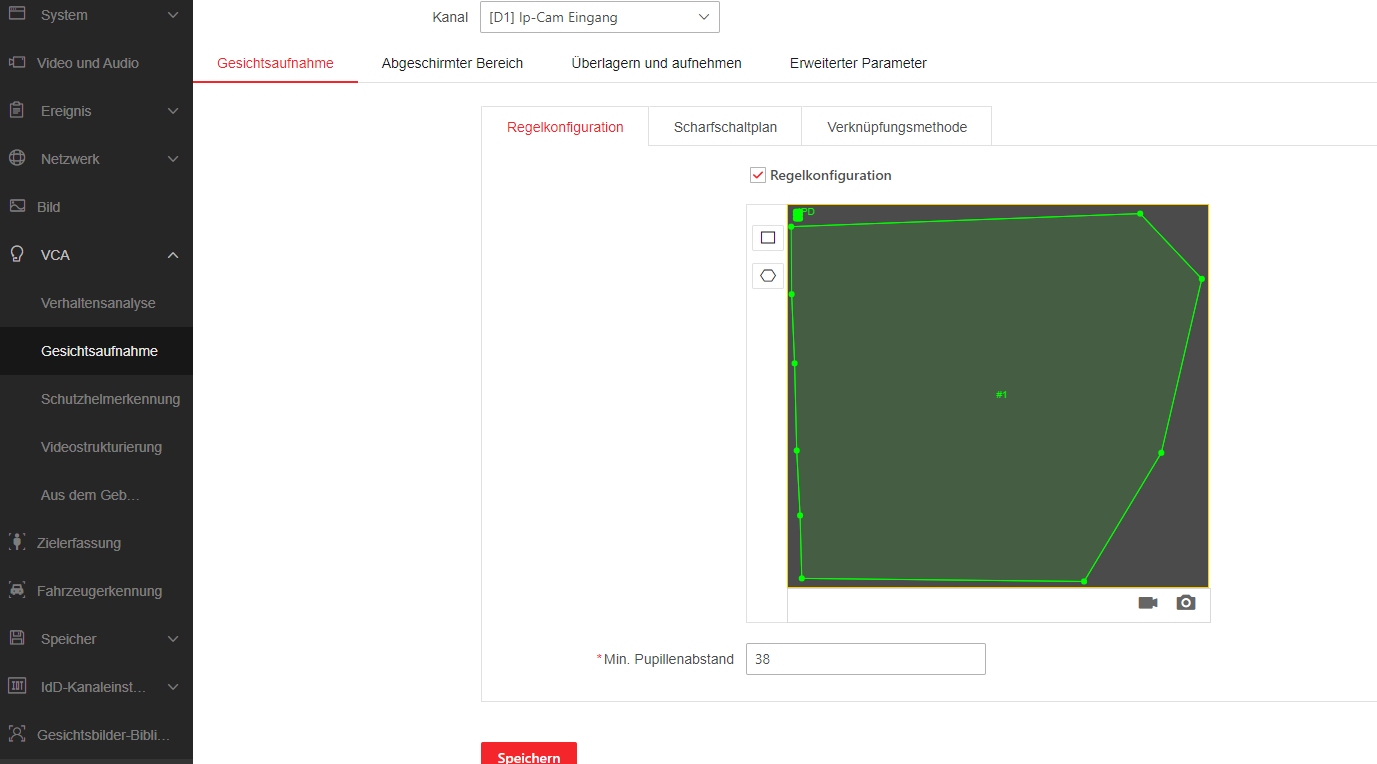Screen dimensions: 1377x764
Task: Open the Abgeschirmter Bereich tab
Action: point(452,63)
